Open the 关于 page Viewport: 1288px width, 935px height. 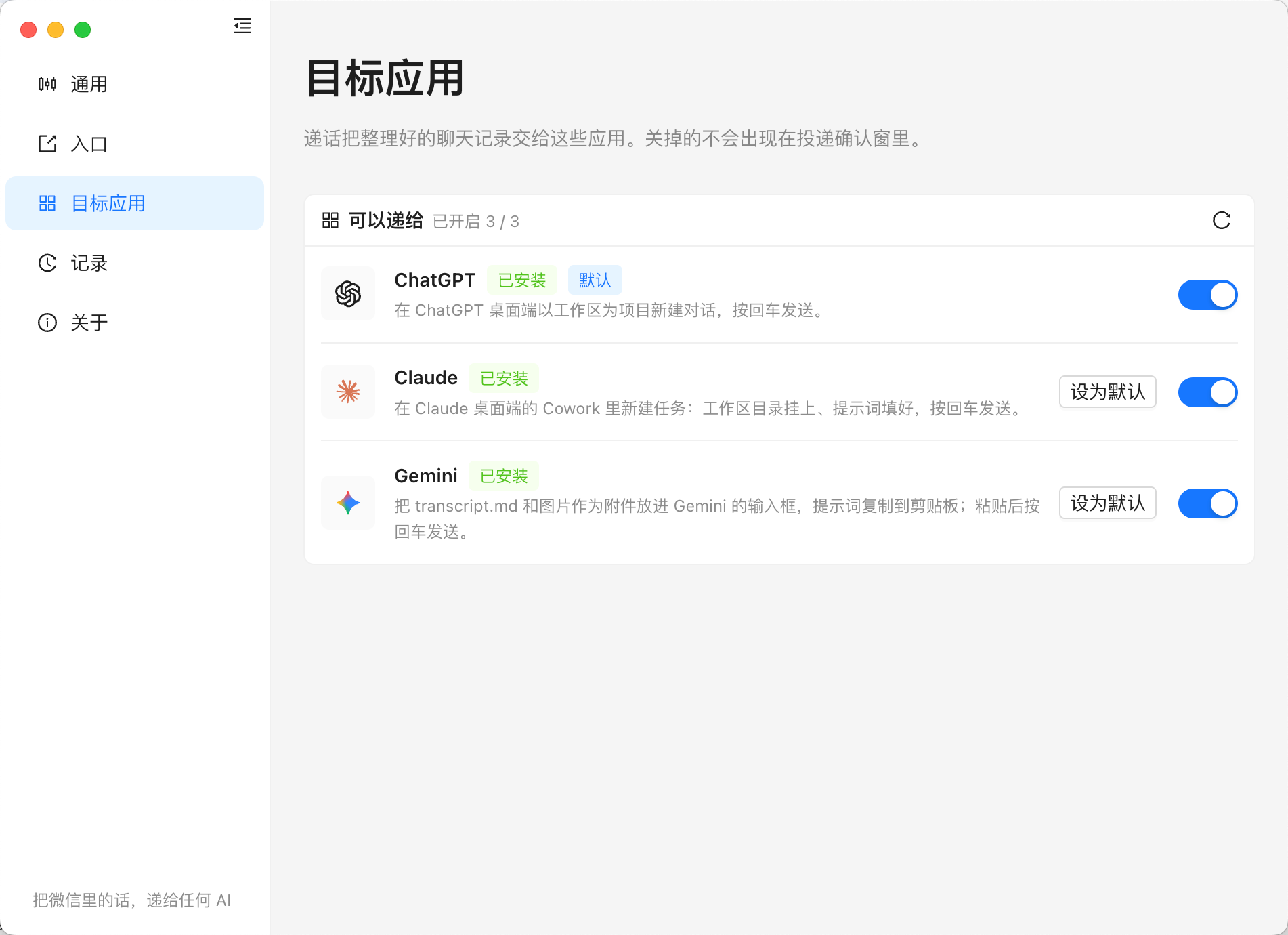(x=135, y=323)
